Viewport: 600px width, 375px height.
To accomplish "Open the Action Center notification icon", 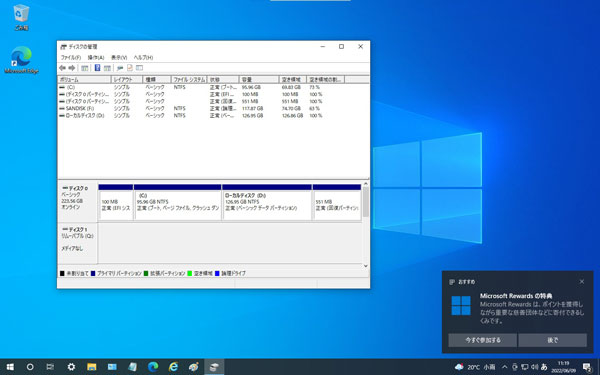I will [587, 367].
